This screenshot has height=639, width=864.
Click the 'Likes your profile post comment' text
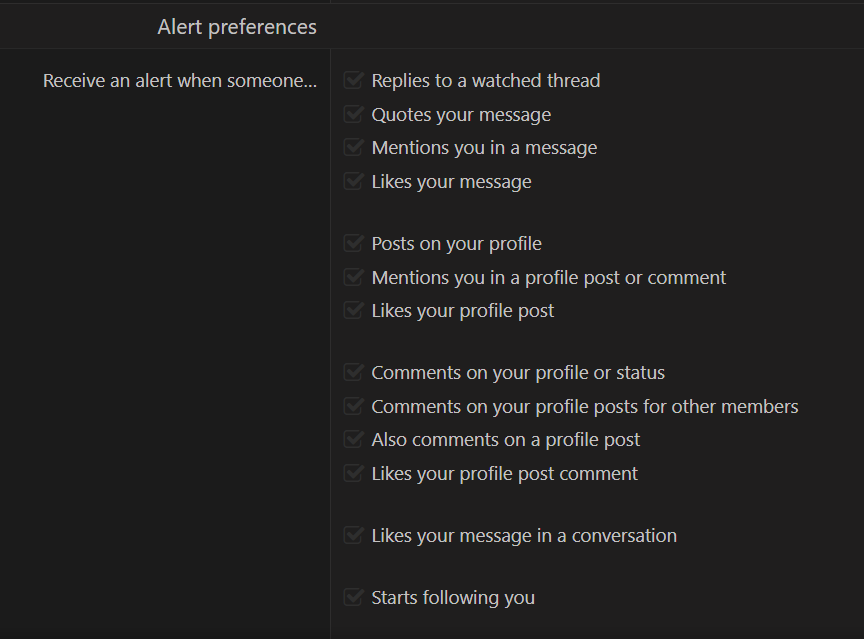click(x=504, y=474)
